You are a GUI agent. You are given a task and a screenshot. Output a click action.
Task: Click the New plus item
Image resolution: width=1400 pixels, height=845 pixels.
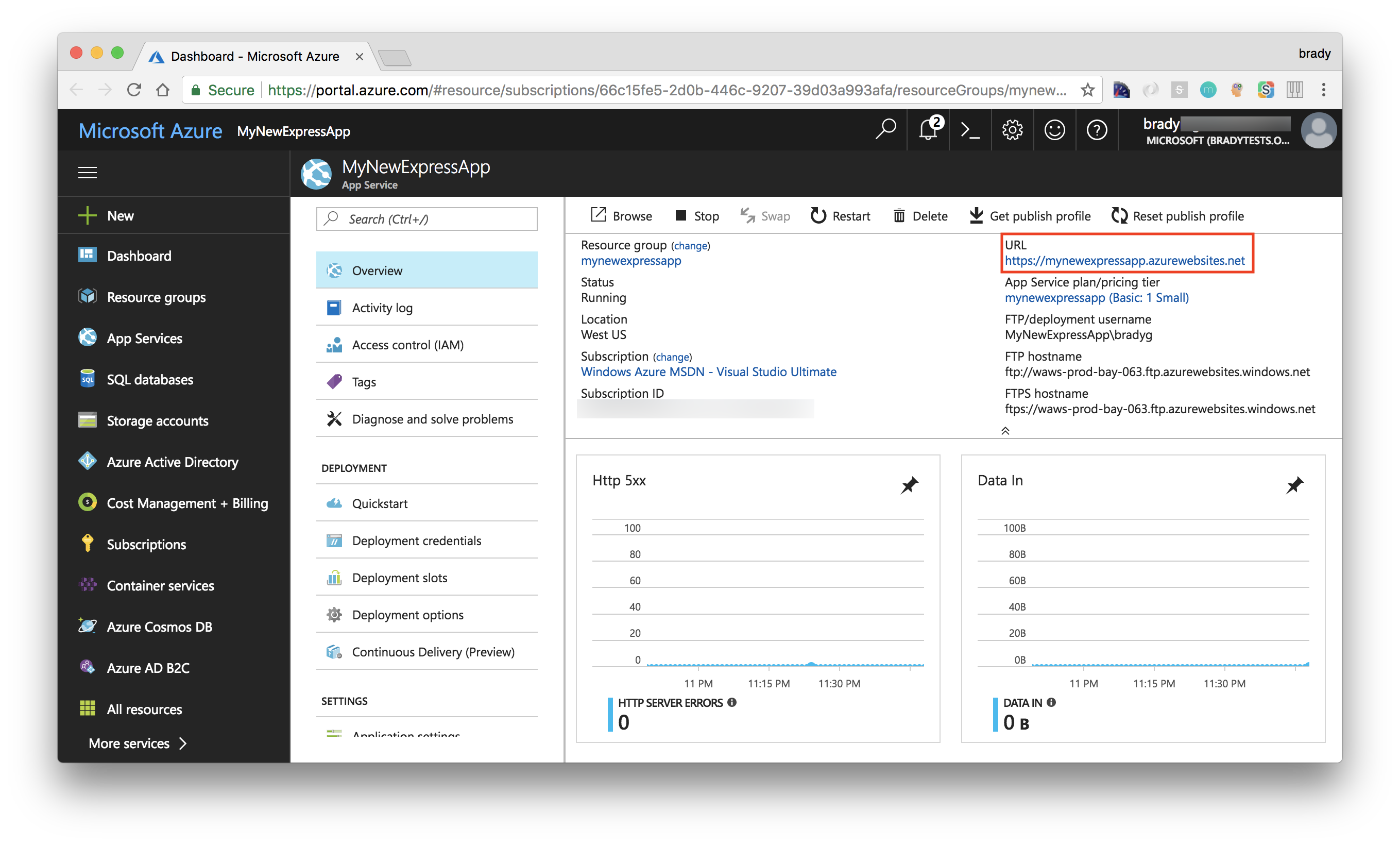pos(174,216)
